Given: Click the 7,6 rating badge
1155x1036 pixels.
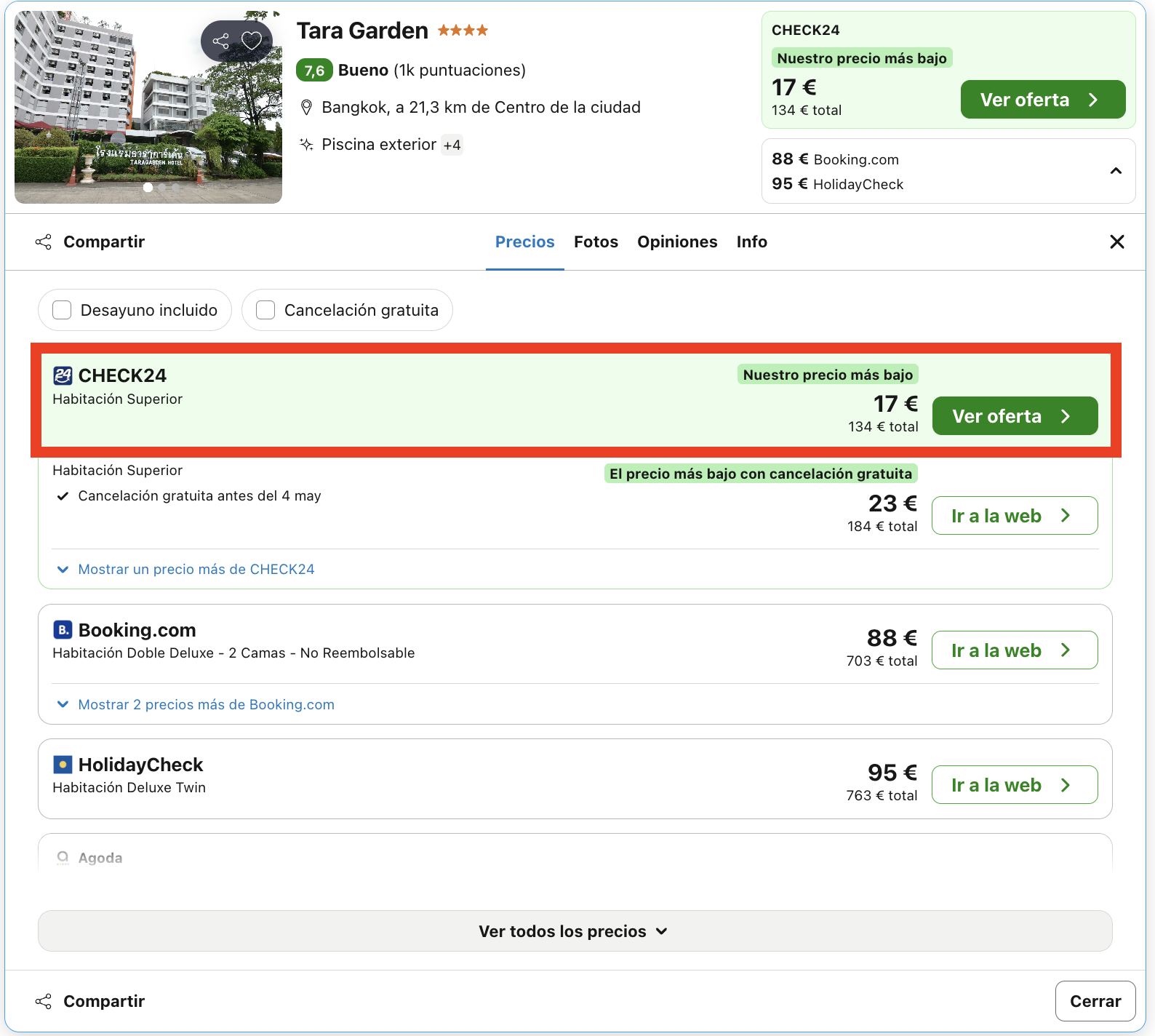Looking at the screenshot, I should point(314,71).
